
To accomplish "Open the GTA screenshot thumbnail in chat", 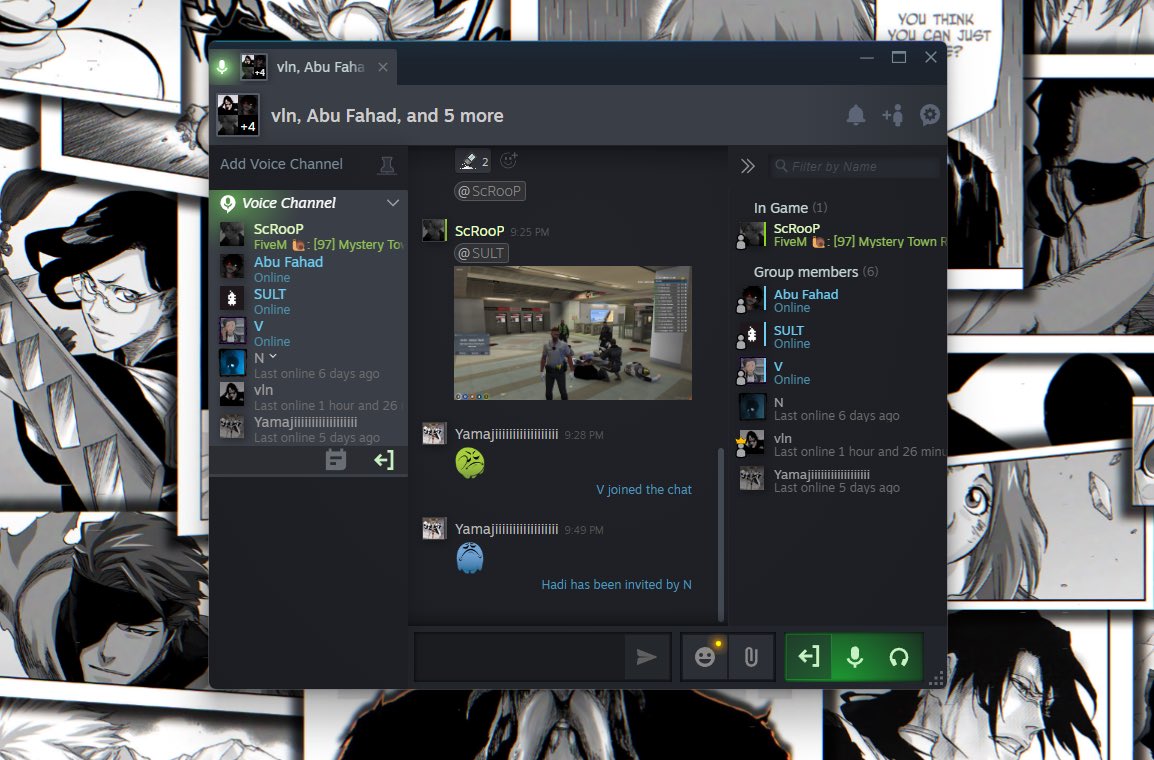I will [x=573, y=333].
